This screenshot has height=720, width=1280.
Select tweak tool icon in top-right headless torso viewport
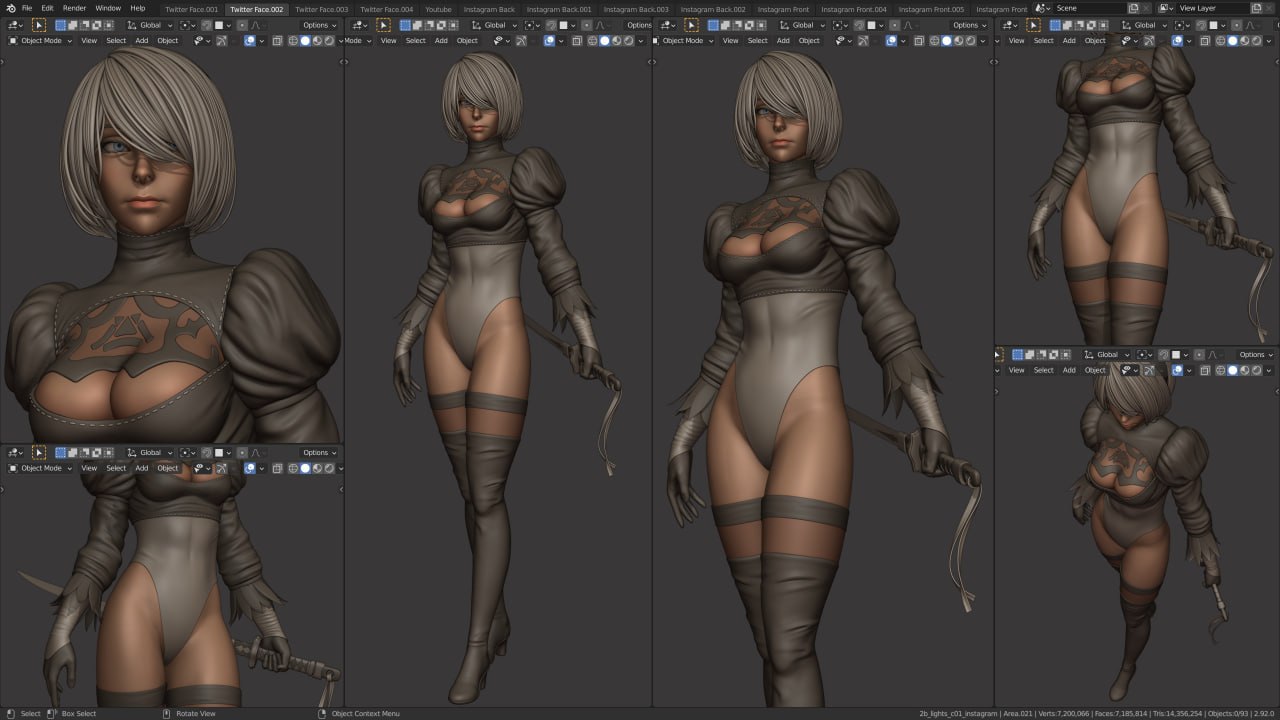click(x=1033, y=25)
